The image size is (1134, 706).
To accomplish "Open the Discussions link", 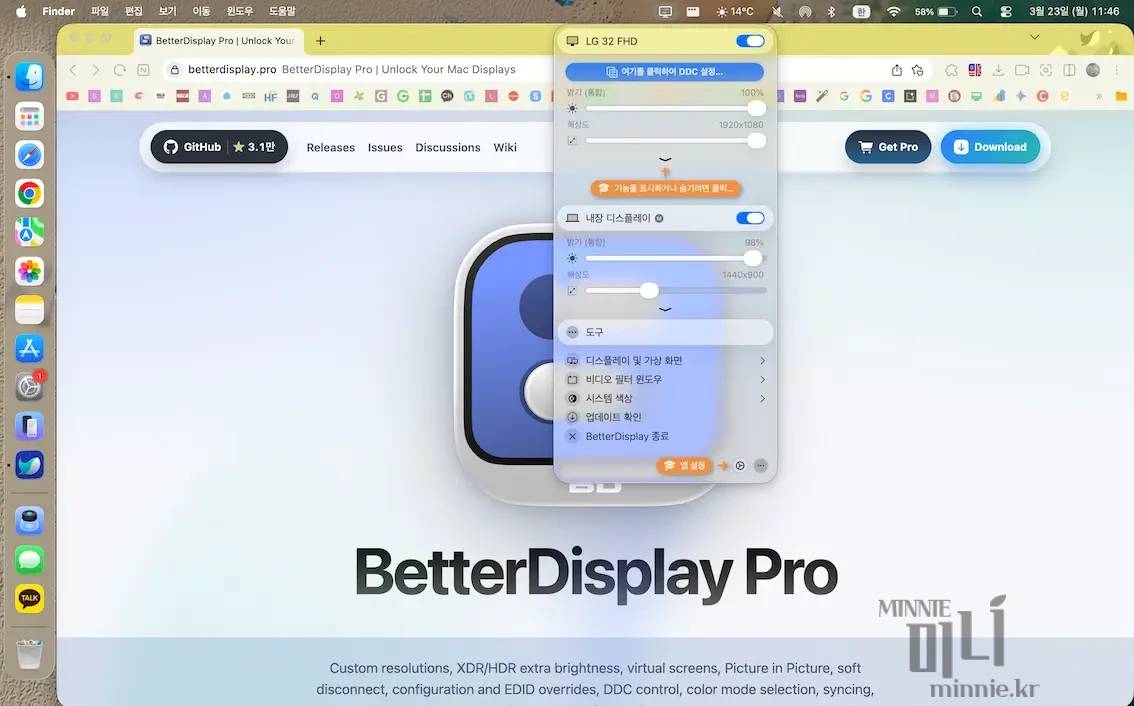I will pos(448,148).
